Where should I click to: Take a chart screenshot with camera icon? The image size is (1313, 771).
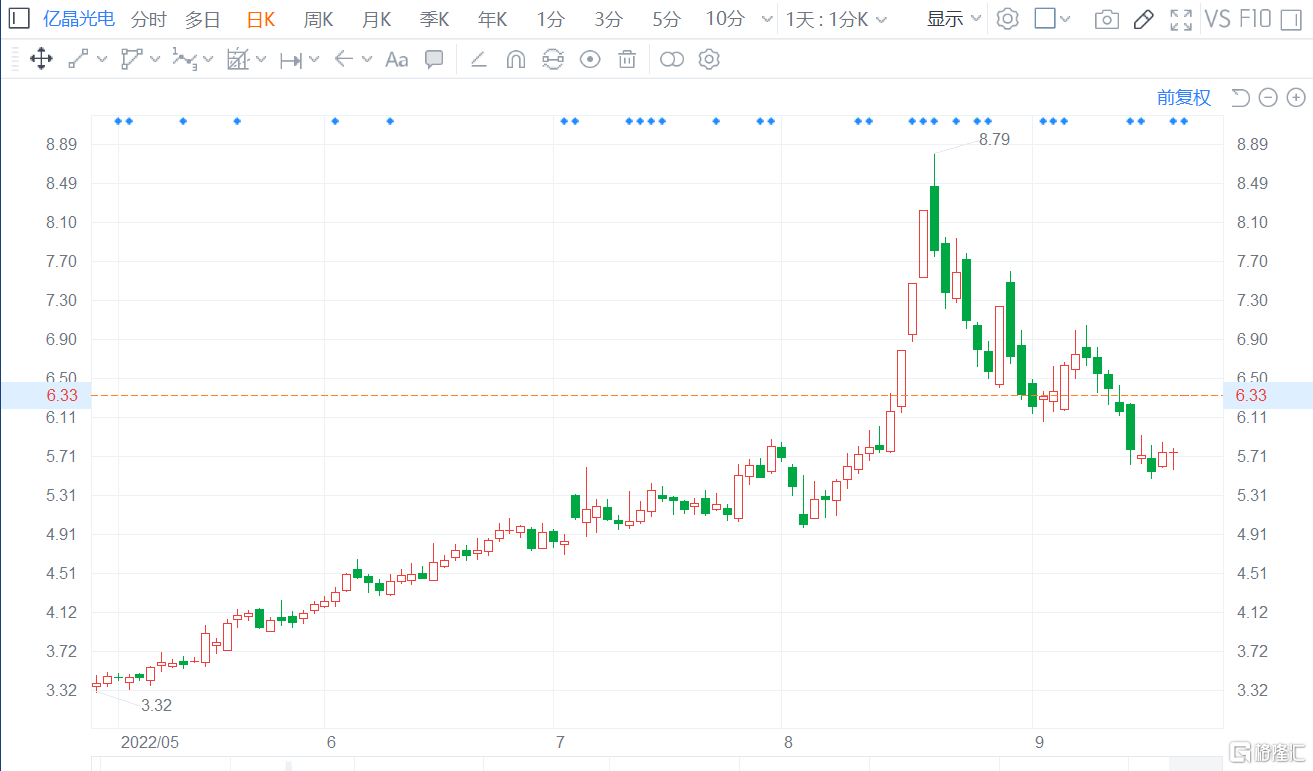[x=1106, y=19]
